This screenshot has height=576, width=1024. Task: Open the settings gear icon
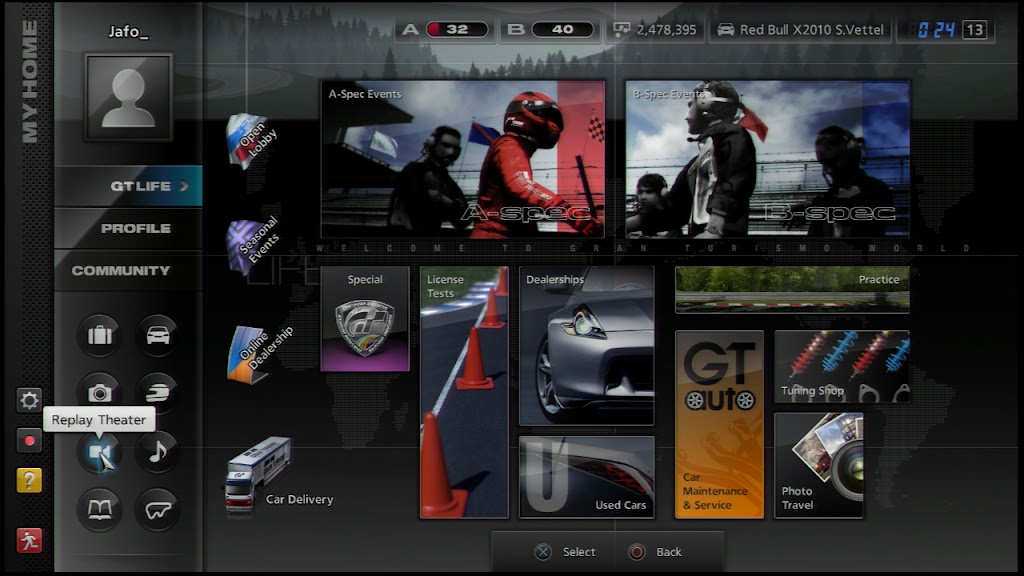tap(29, 400)
